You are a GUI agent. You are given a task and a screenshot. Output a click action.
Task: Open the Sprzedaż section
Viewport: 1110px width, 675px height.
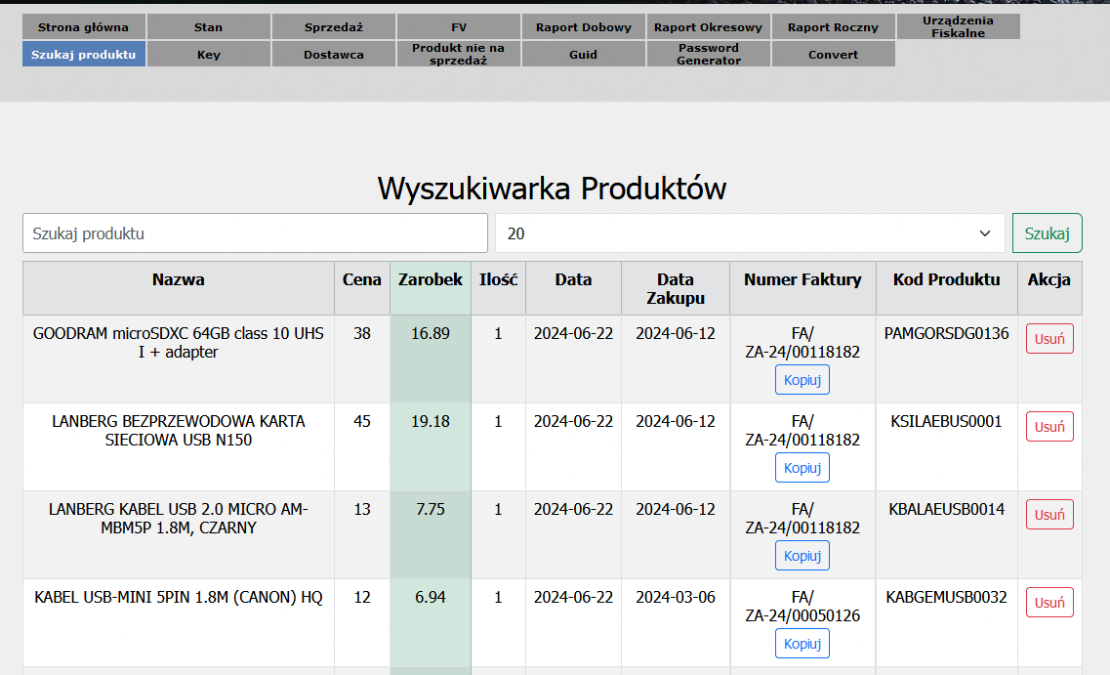(x=333, y=27)
